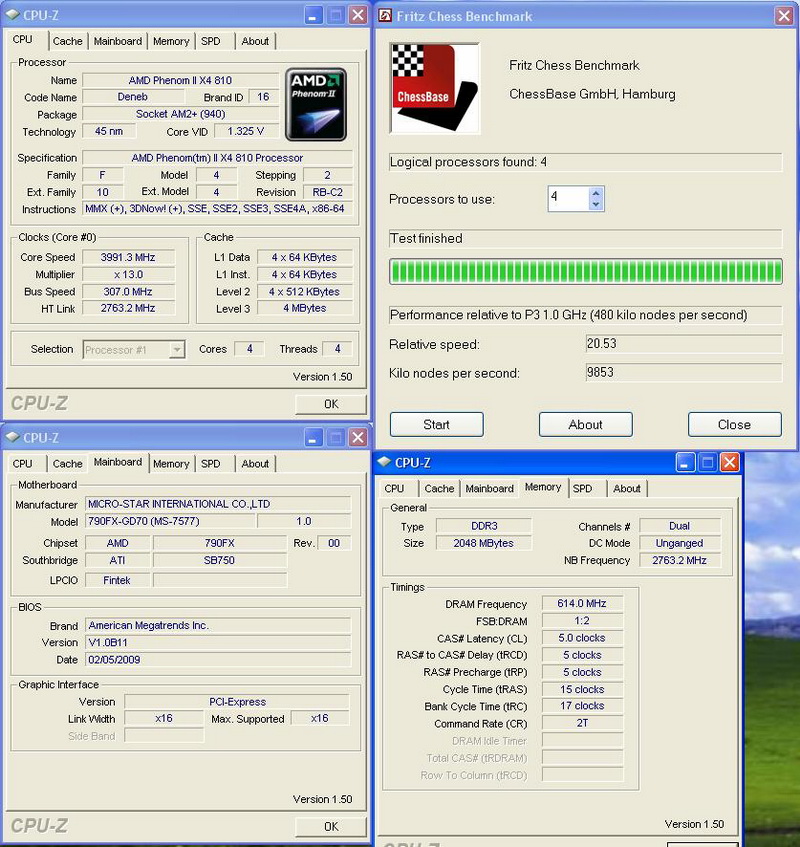Click the CPU-Z title icon in top-left window
Image resolution: width=800 pixels, height=847 pixels.
coord(12,15)
